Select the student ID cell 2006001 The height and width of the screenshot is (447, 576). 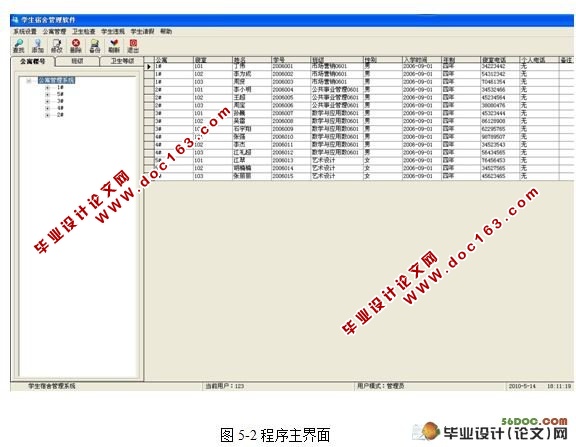click(x=291, y=66)
